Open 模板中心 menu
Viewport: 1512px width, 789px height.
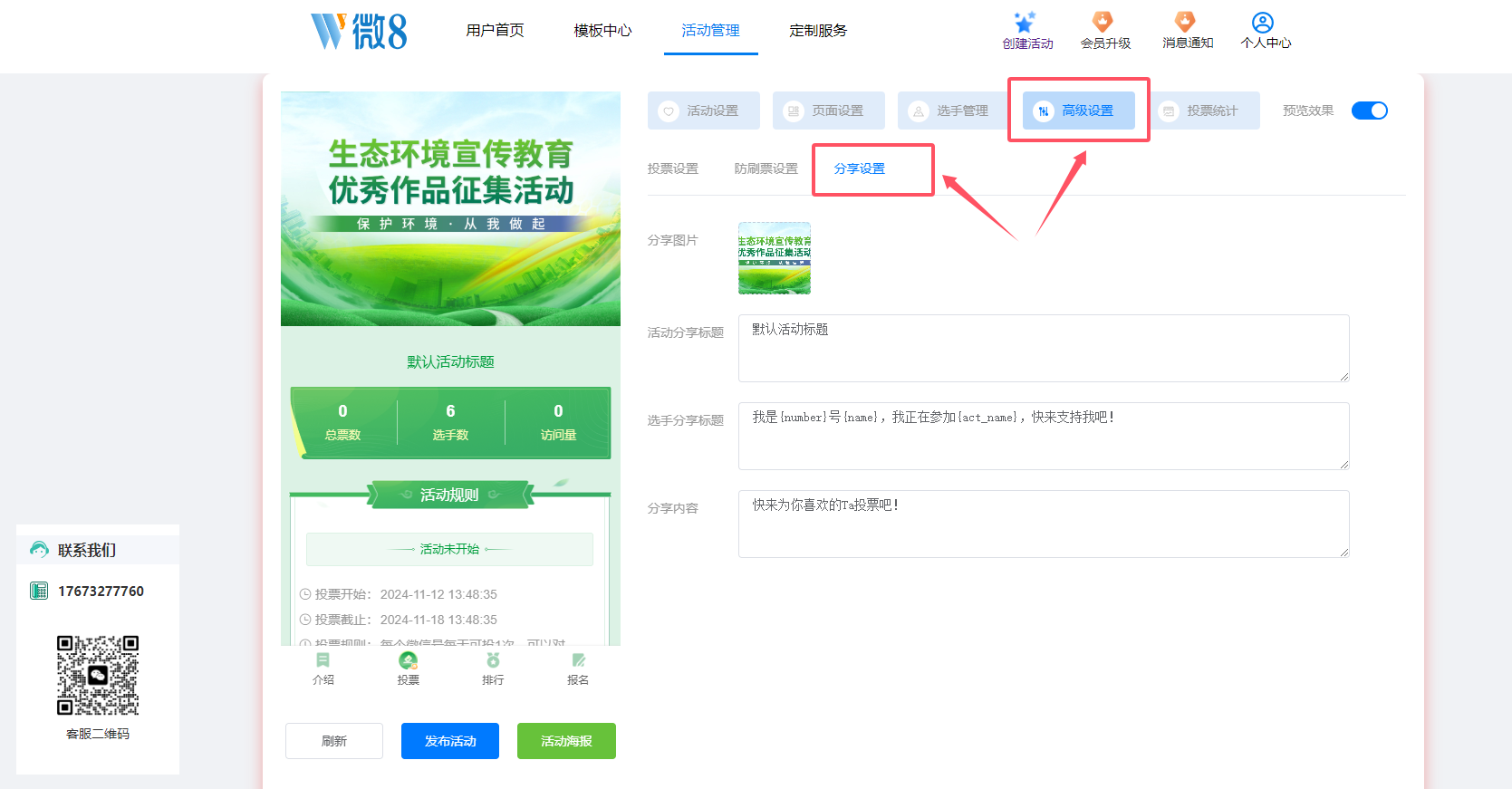click(x=602, y=31)
